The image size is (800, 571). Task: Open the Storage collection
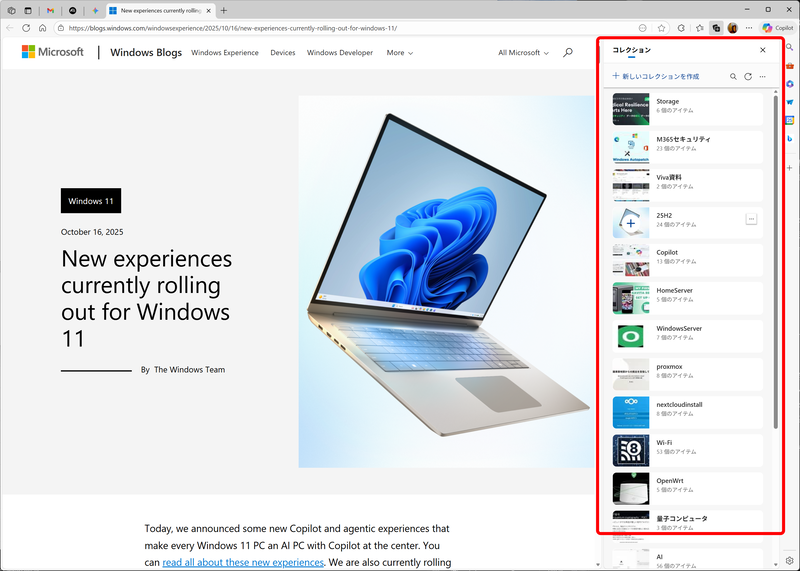687,109
